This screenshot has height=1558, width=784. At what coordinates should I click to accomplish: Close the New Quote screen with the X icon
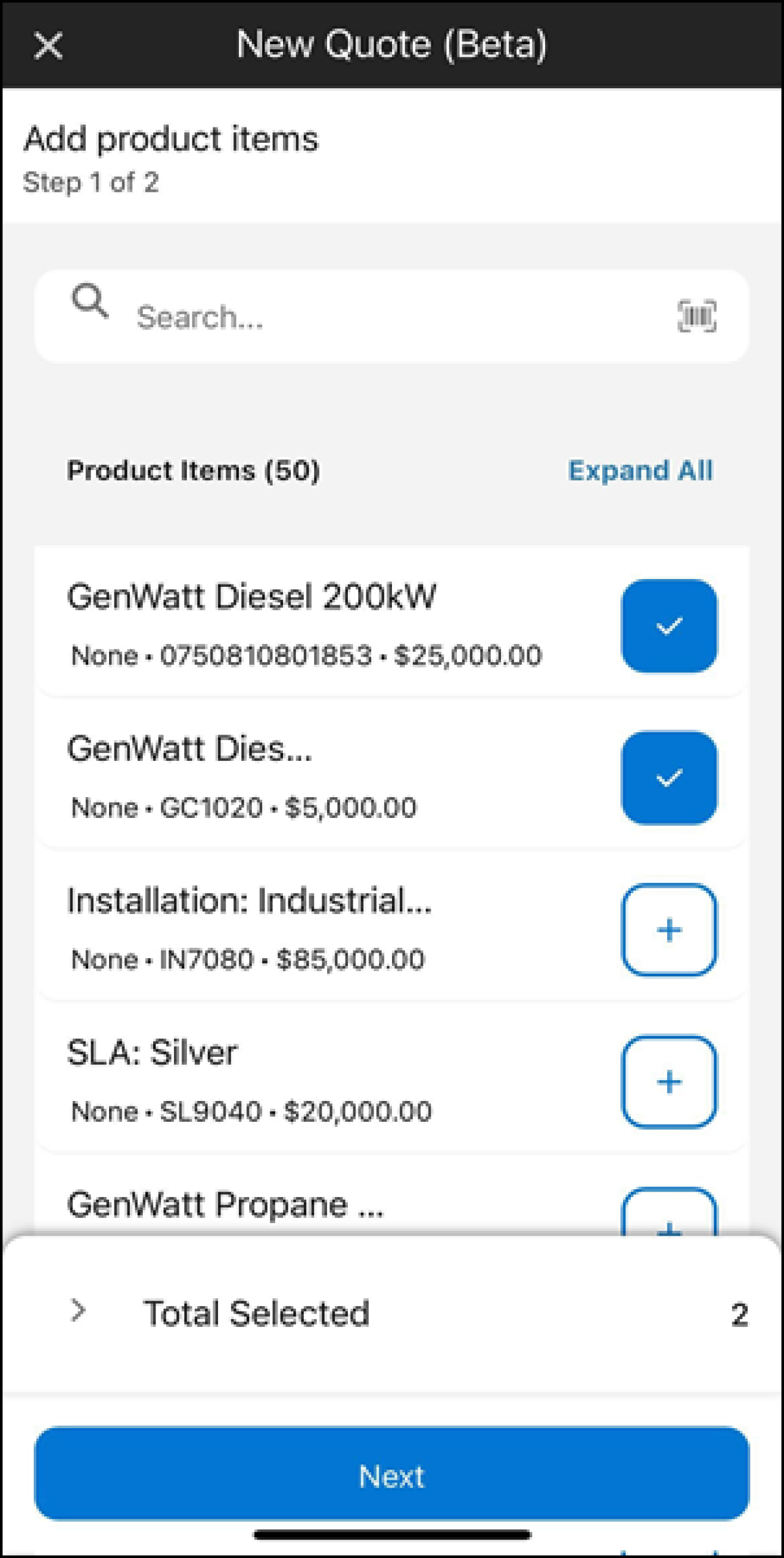48,46
